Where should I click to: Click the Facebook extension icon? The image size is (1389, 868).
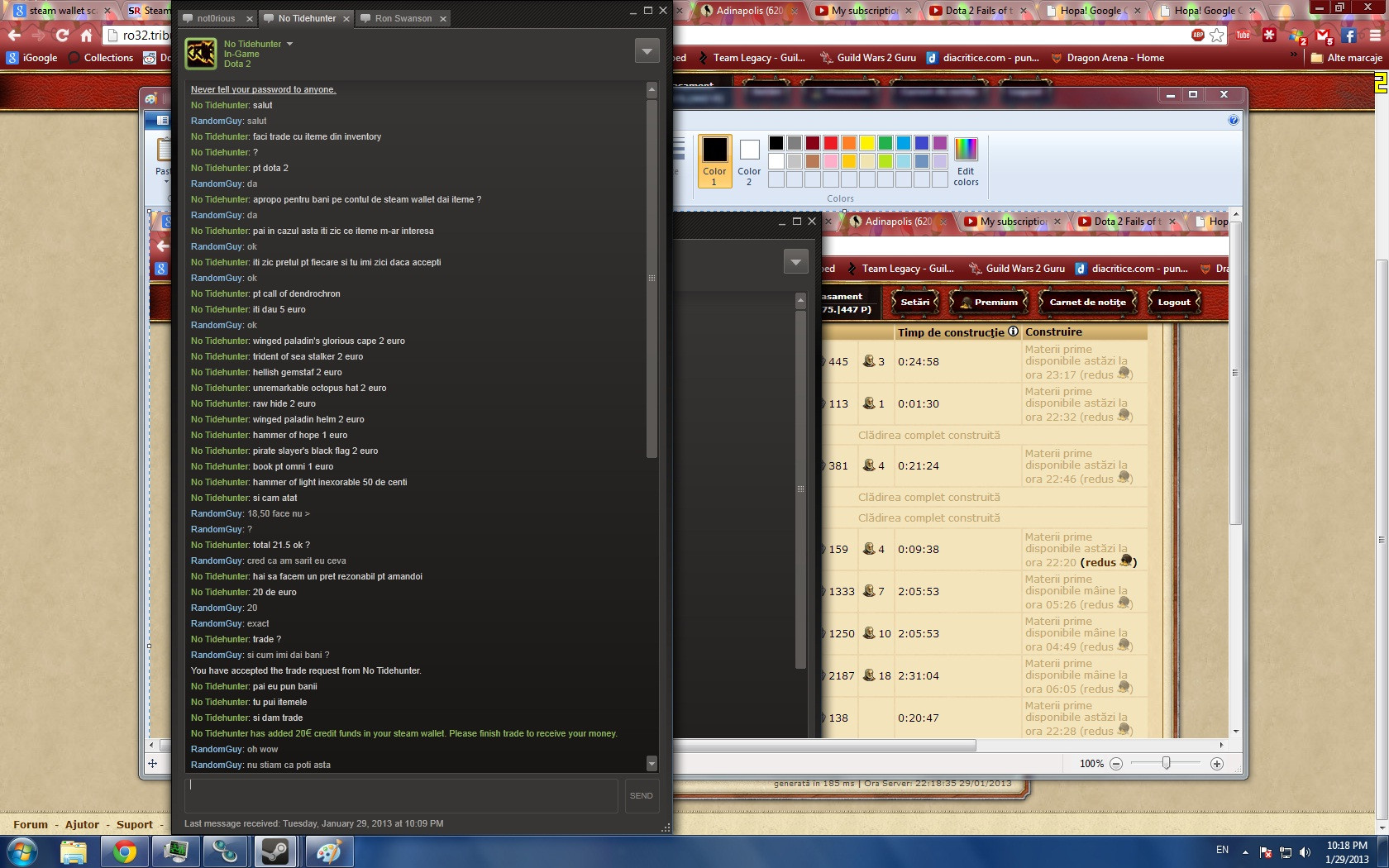(x=1348, y=35)
